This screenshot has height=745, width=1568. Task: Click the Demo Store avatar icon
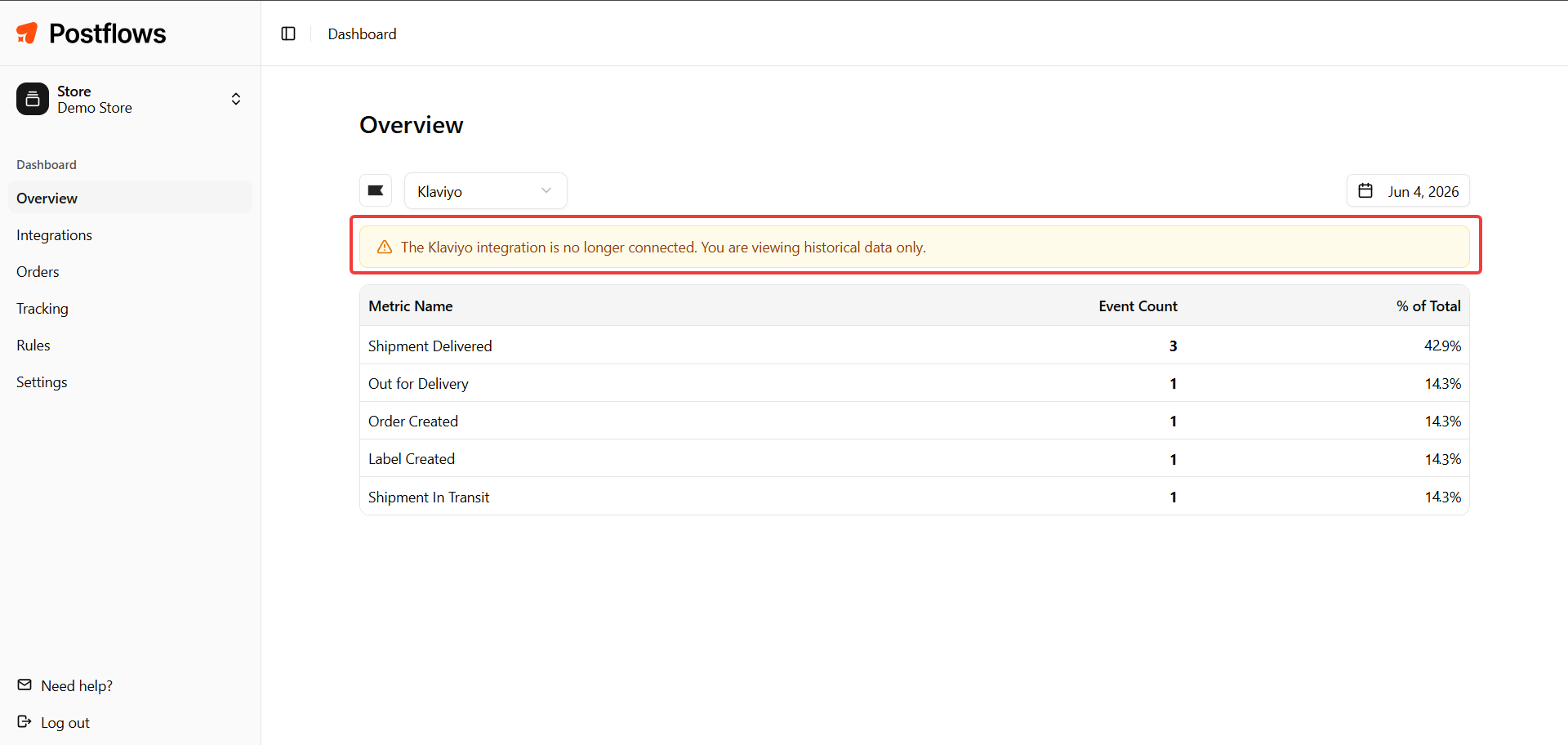(x=33, y=99)
